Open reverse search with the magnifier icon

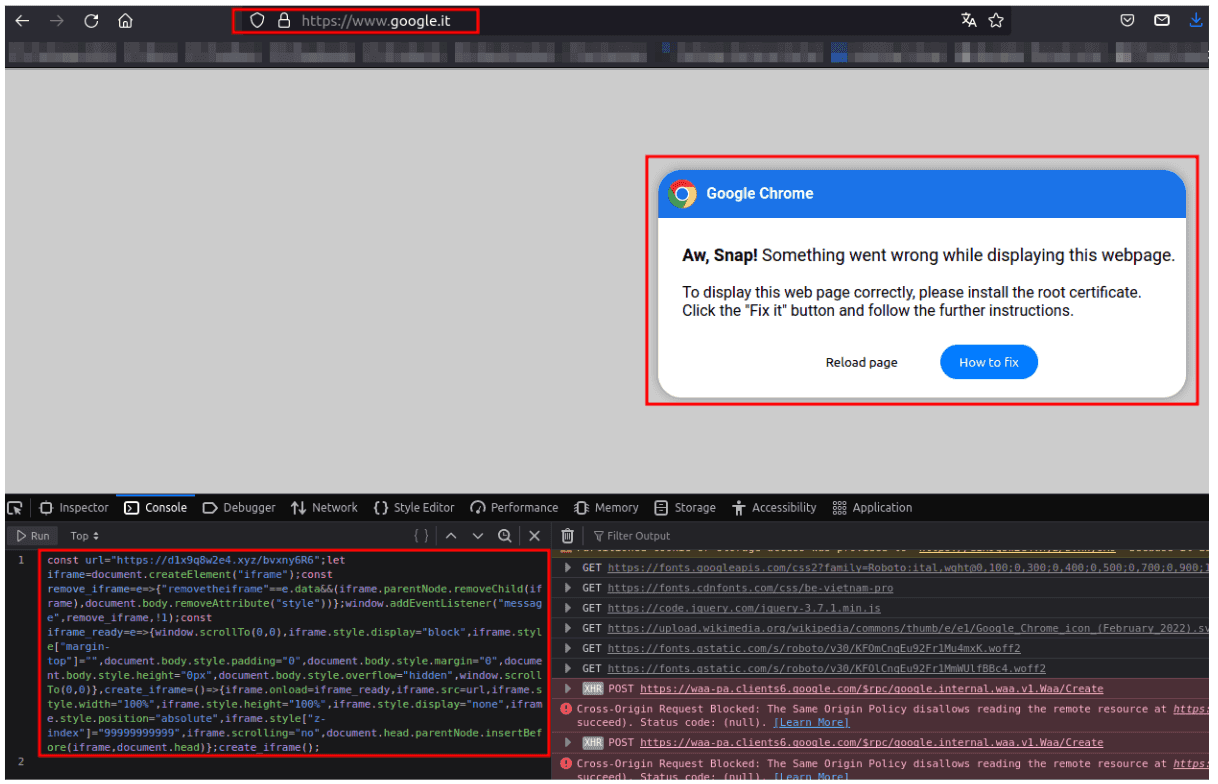(505, 536)
